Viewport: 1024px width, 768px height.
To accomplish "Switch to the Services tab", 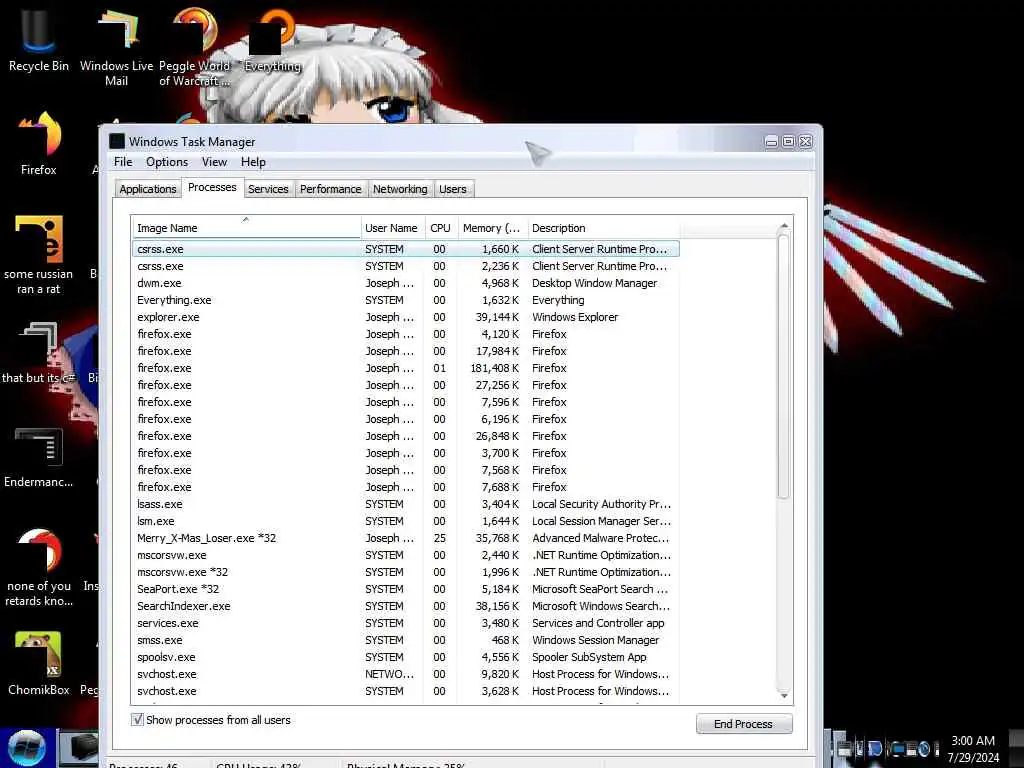I will pos(268,189).
